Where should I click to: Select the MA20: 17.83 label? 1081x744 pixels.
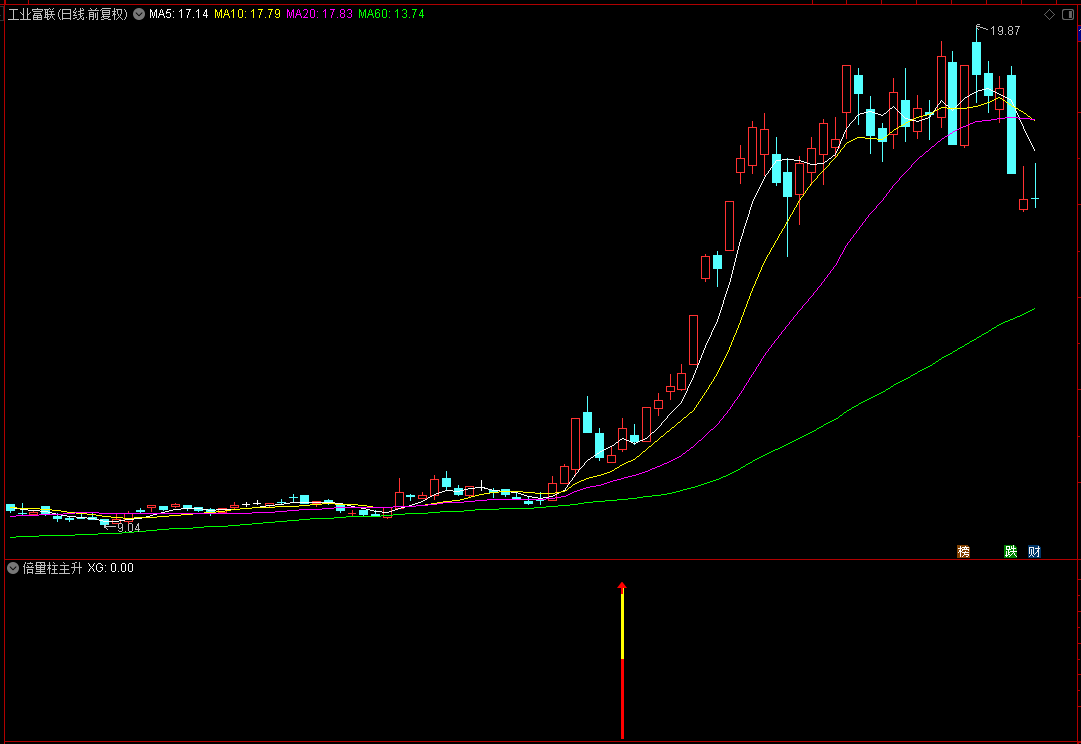point(319,14)
